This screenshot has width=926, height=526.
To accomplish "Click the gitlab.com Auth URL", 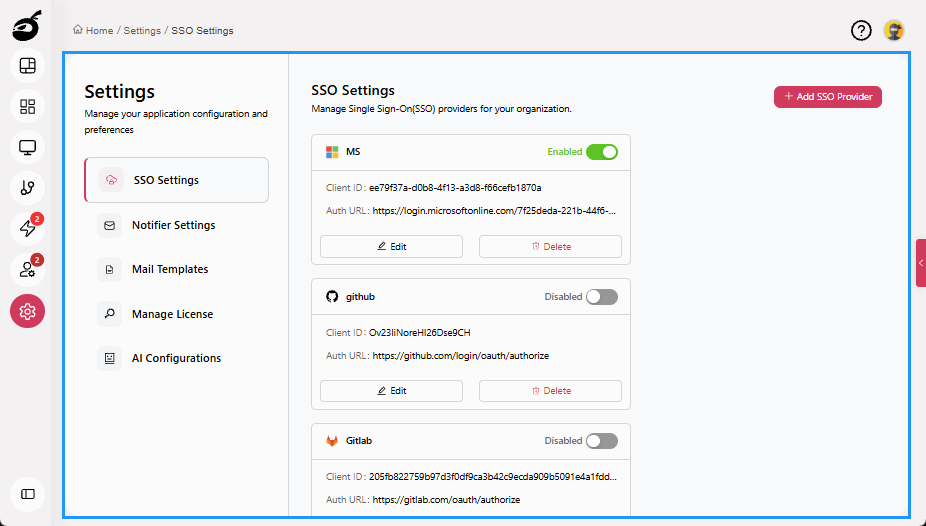I will 446,500.
